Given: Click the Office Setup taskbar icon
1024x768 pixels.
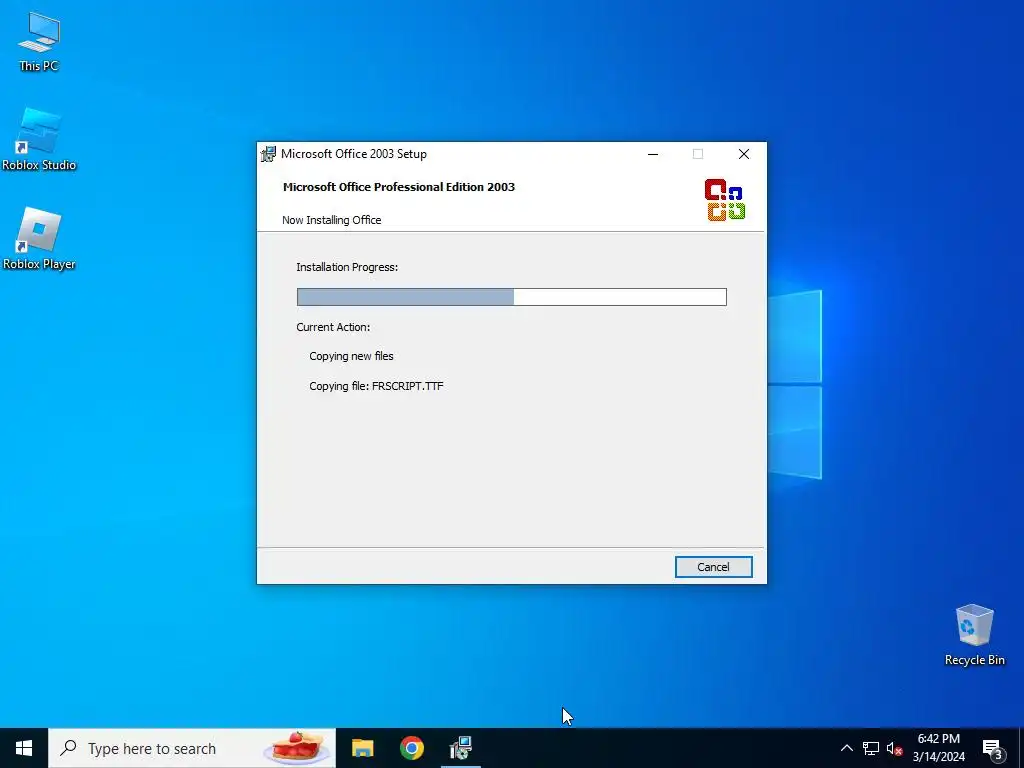Looking at the screenshot, I should click(461, 748).
